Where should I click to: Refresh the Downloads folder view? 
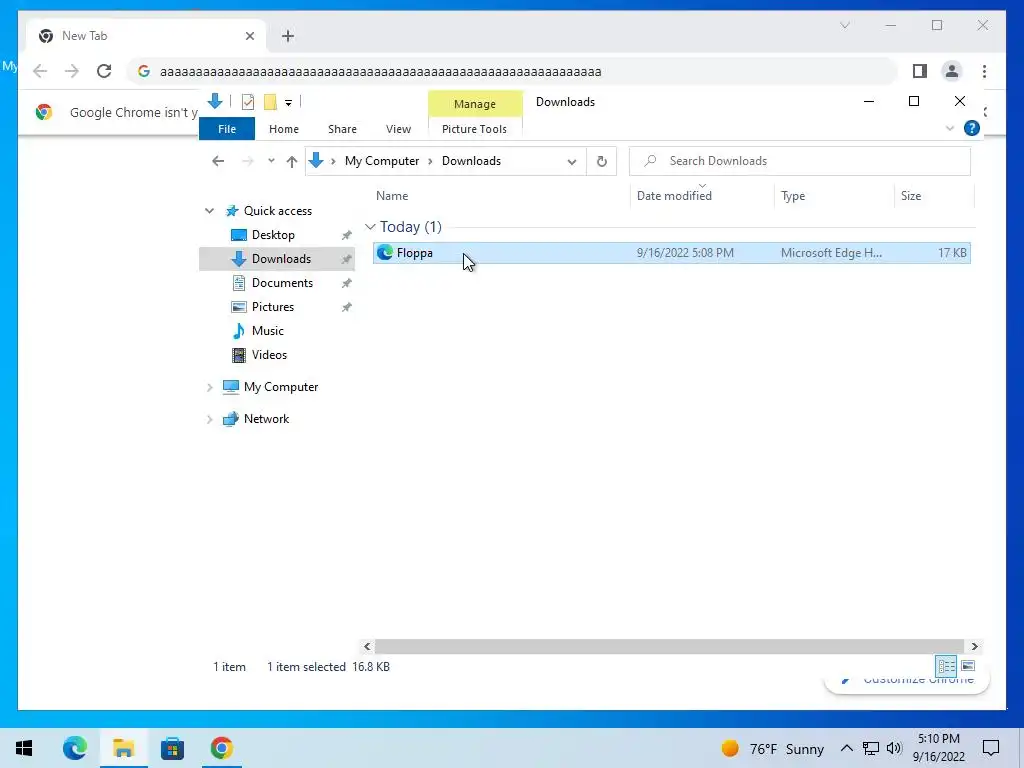[601, 161]
